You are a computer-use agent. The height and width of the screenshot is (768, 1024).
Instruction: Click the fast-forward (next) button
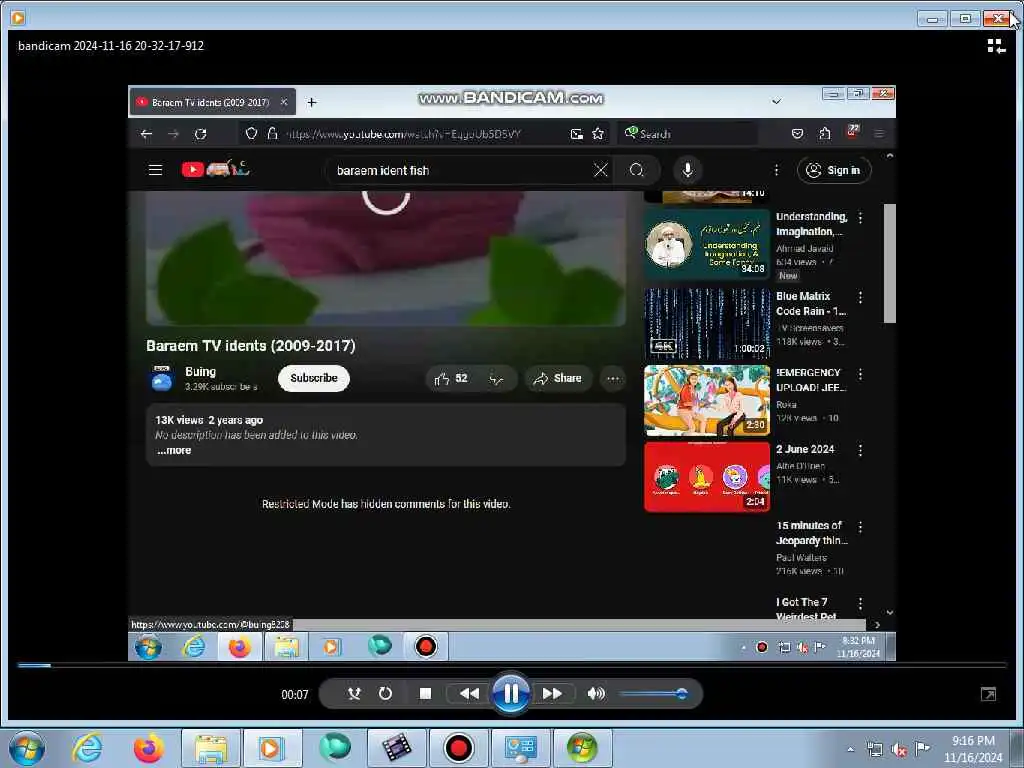552,694
